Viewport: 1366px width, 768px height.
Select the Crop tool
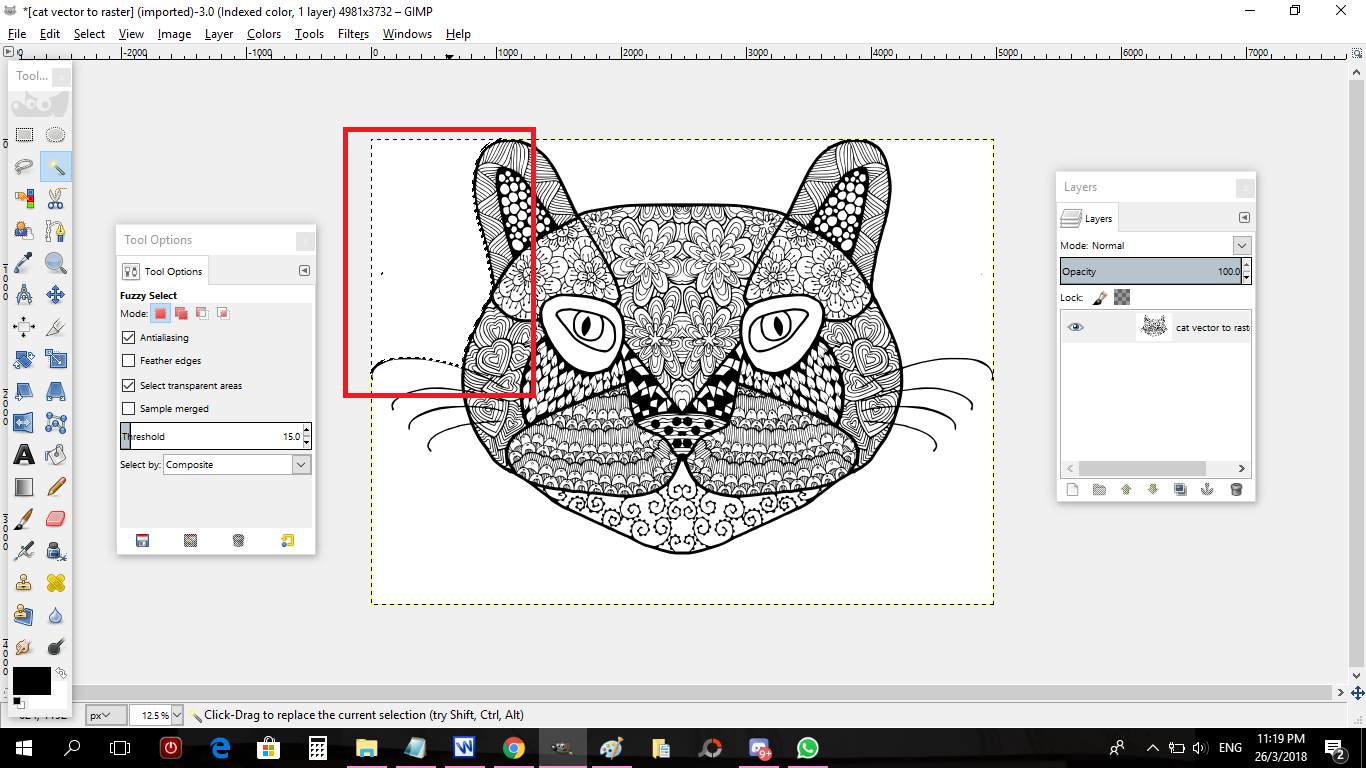pyautogui.click(x=56, y=327)
